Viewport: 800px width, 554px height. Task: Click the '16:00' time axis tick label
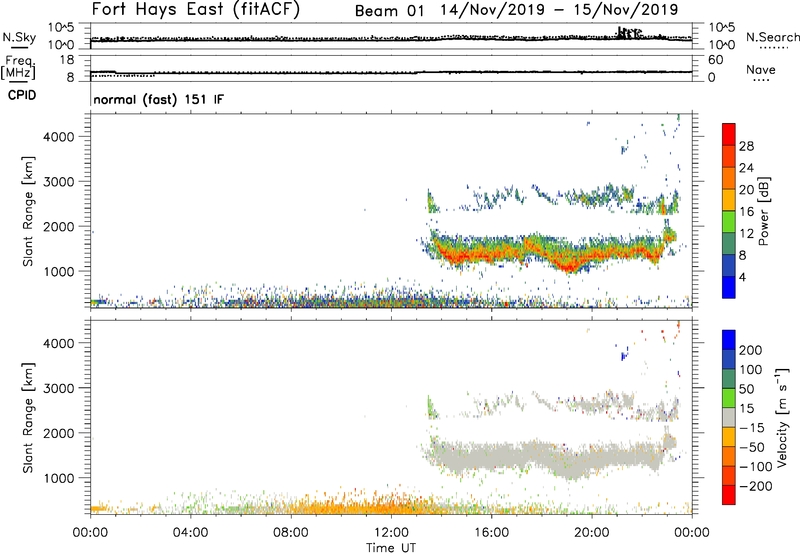(491, 533)
